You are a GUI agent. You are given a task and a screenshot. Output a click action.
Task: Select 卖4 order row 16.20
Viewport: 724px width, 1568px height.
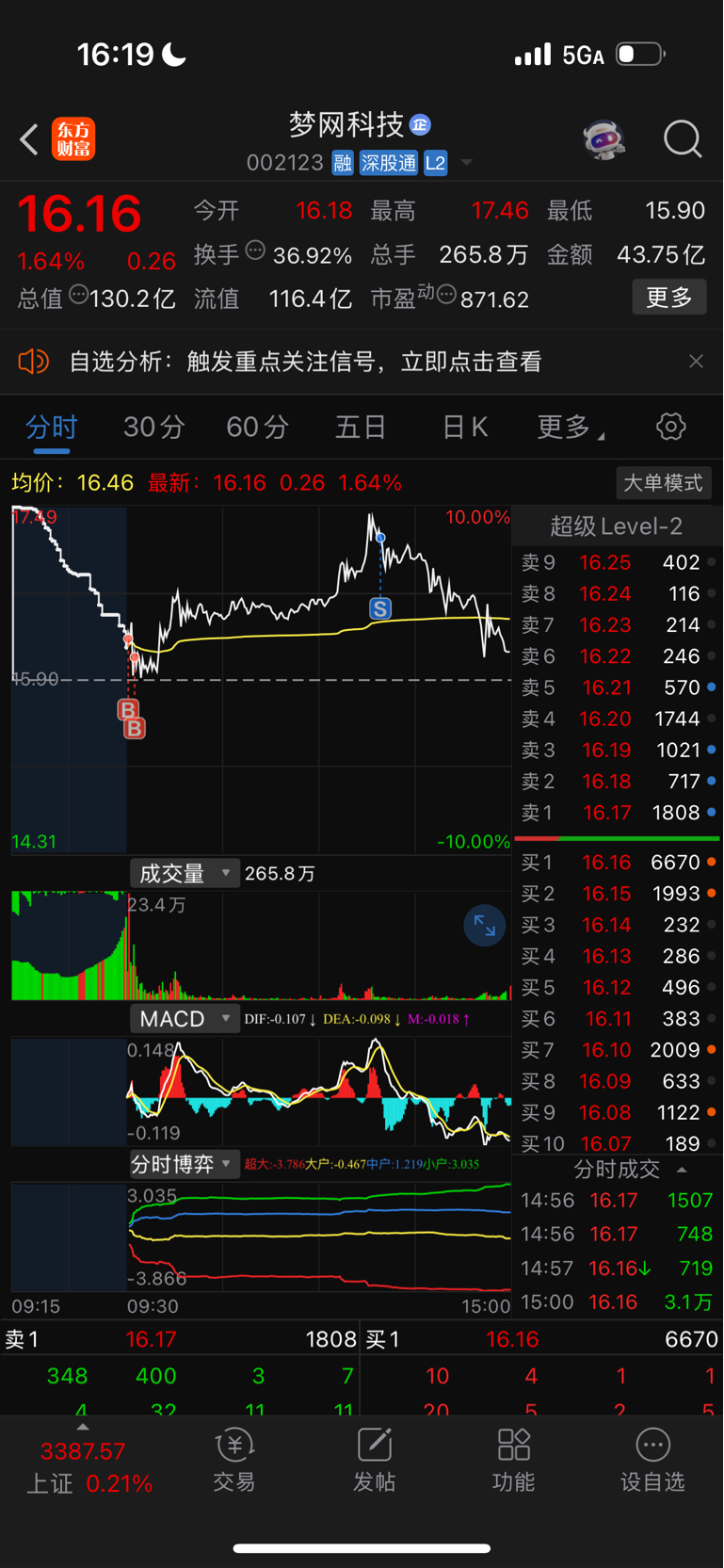[x=618, y=719]
